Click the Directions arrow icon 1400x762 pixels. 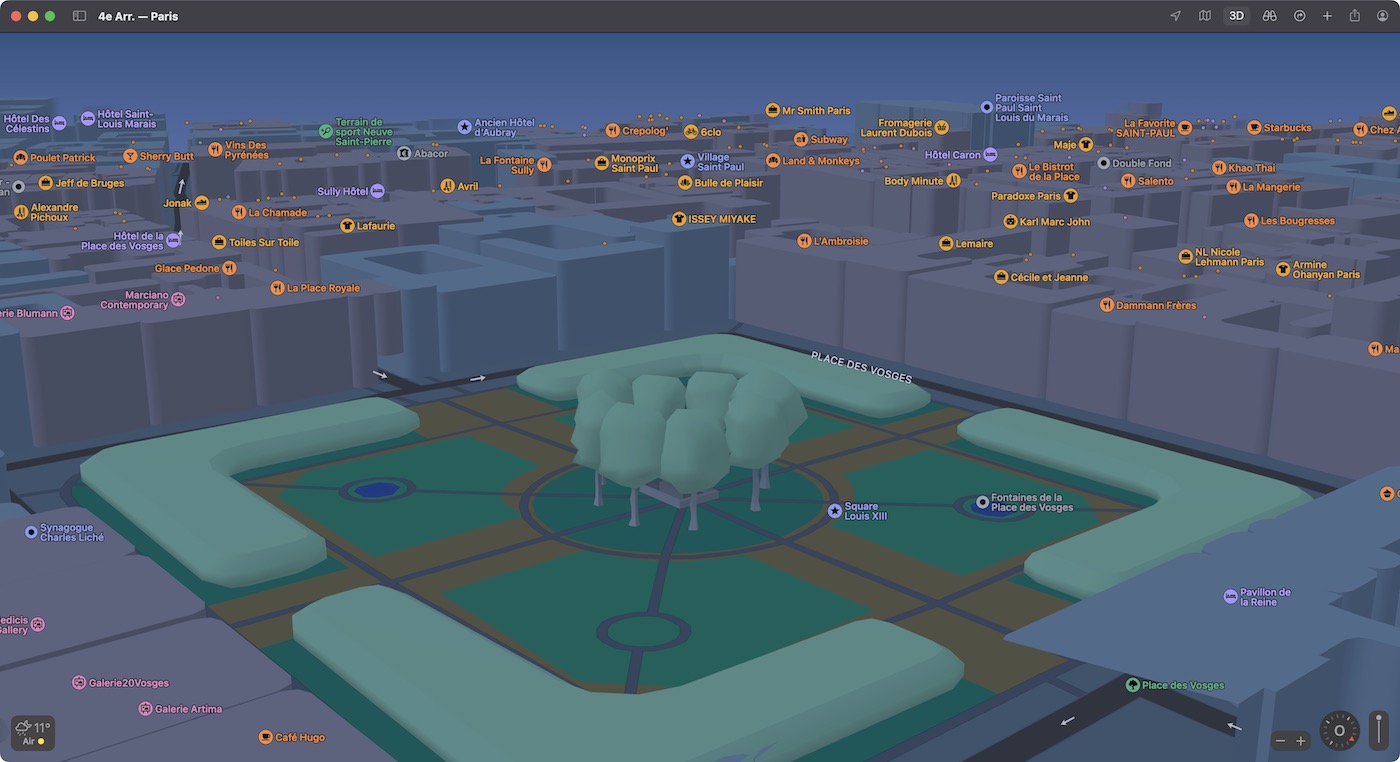[x=1299, y=16]
